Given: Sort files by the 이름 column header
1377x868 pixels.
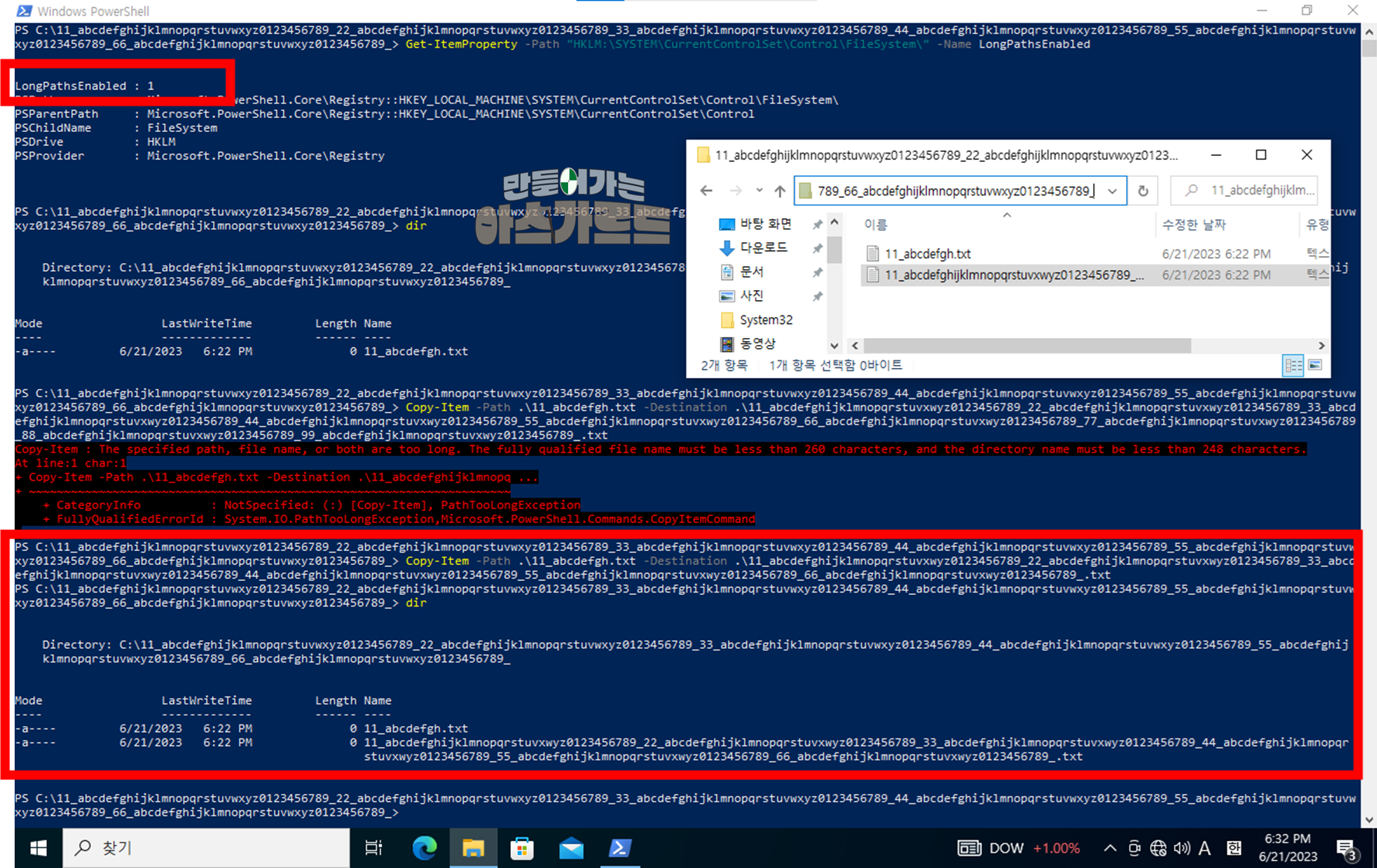Looking at the screenshot, I should (x=876, y=225).
